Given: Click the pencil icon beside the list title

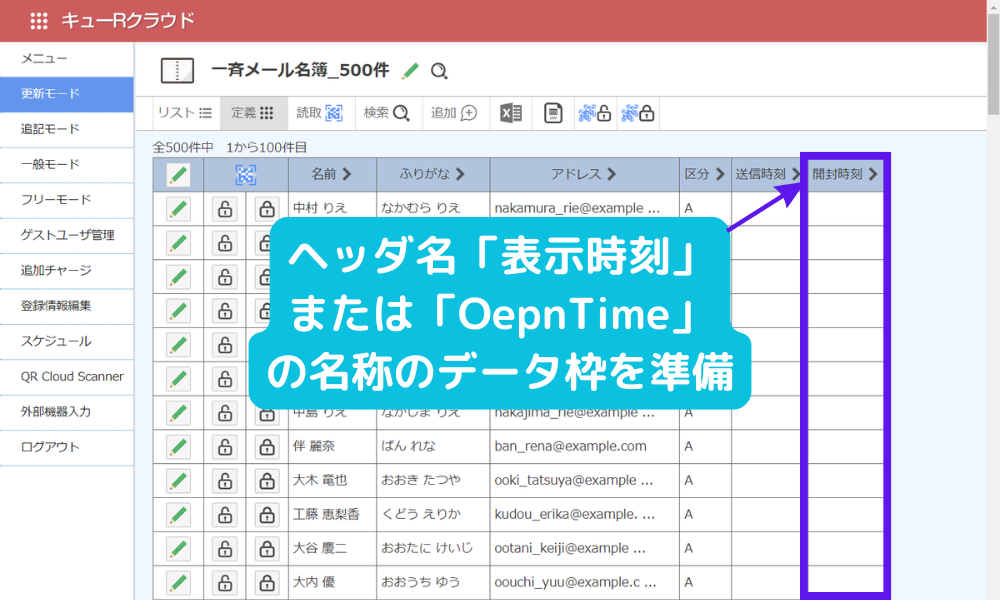Looking at the screenshot, I should (410, 71).
